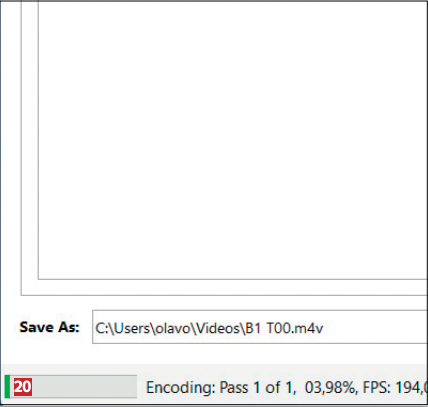Screen dimensions: 428x407
Task: Place cursor on B1 T00.m4v filename
Action: click(x=284, y=328)
